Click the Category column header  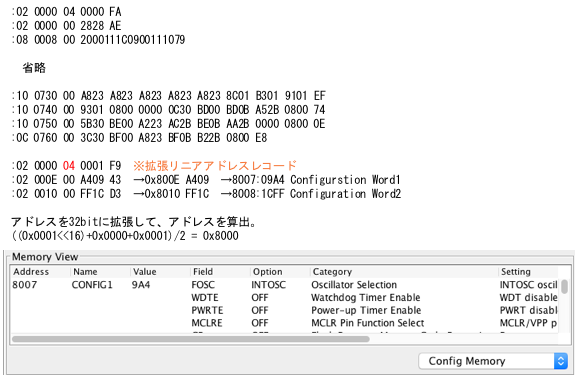click(x=332, y=272)
